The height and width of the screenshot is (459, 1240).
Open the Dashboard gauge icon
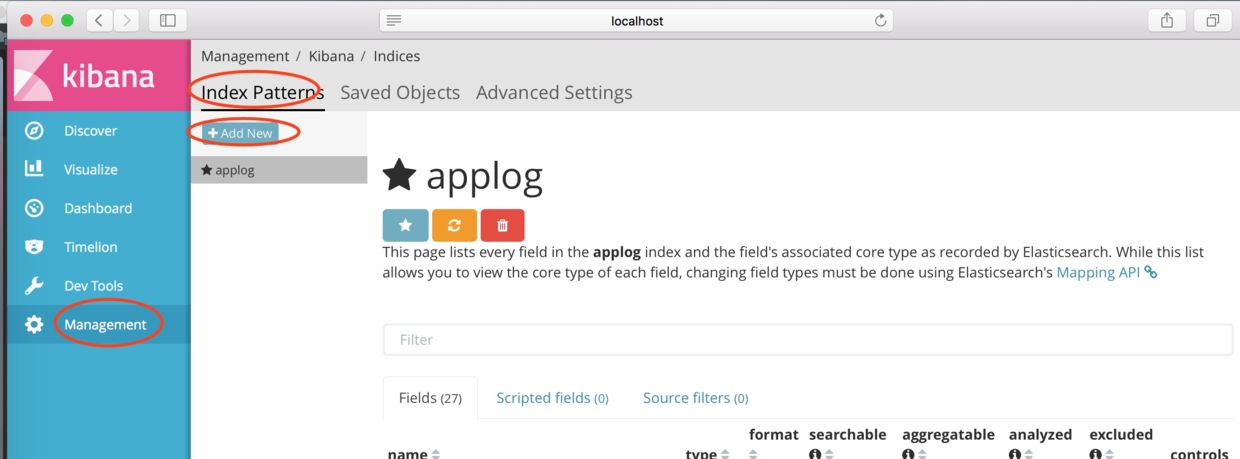(34, 208)
